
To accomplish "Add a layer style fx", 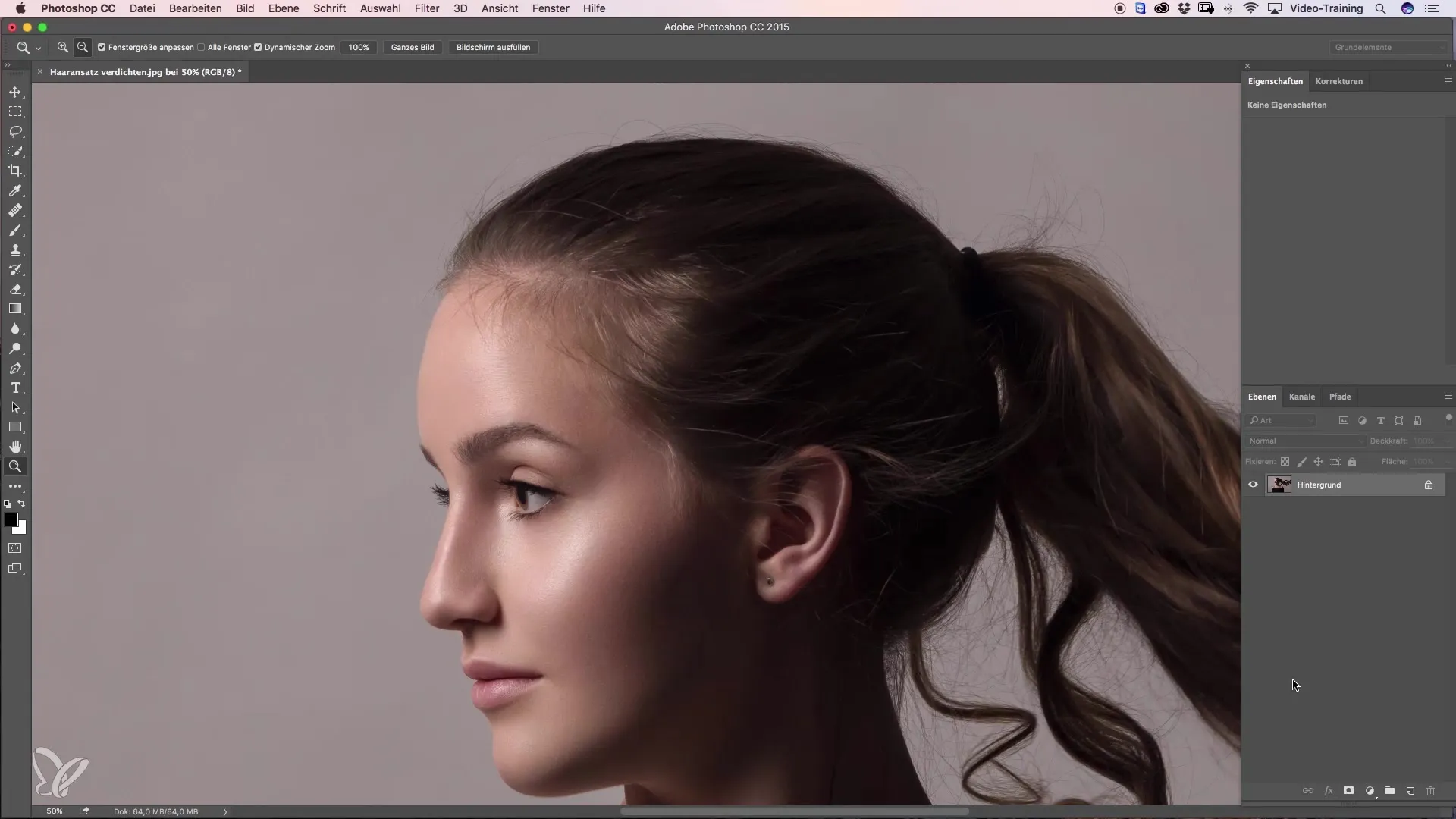I will pyautogui.click(x=1329, y=790).
